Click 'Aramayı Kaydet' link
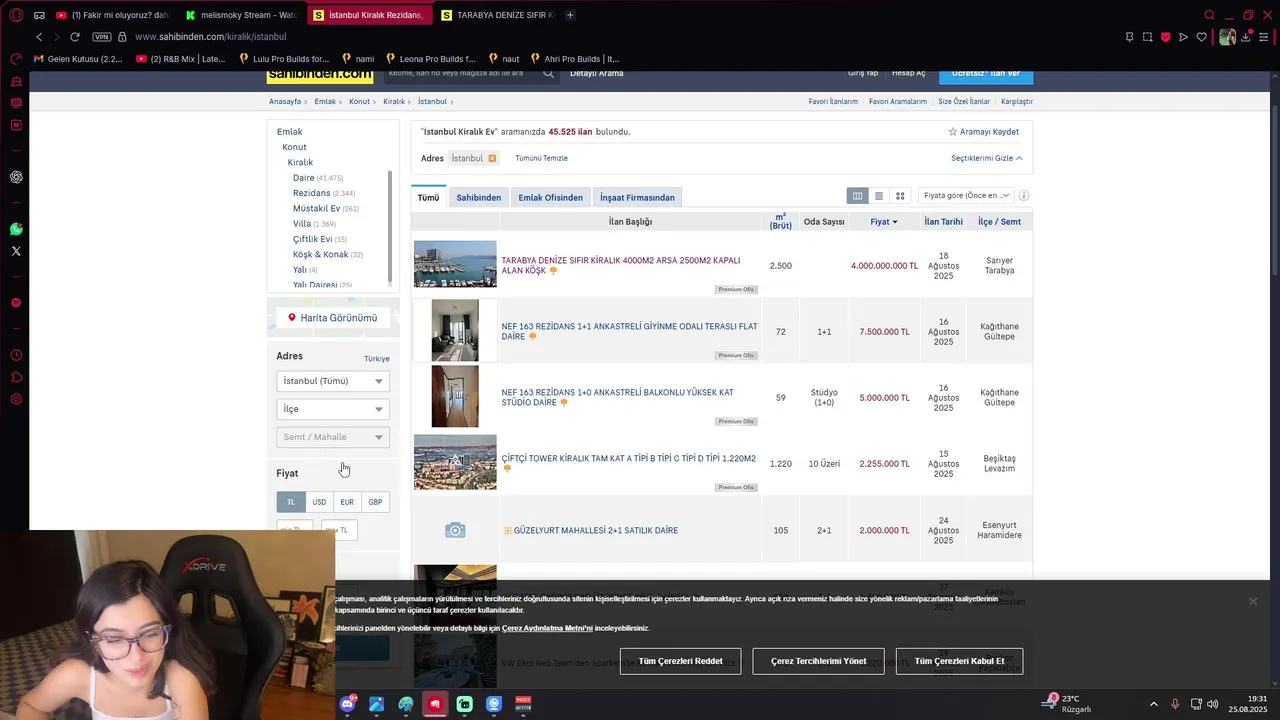 [x=984, y=132]
